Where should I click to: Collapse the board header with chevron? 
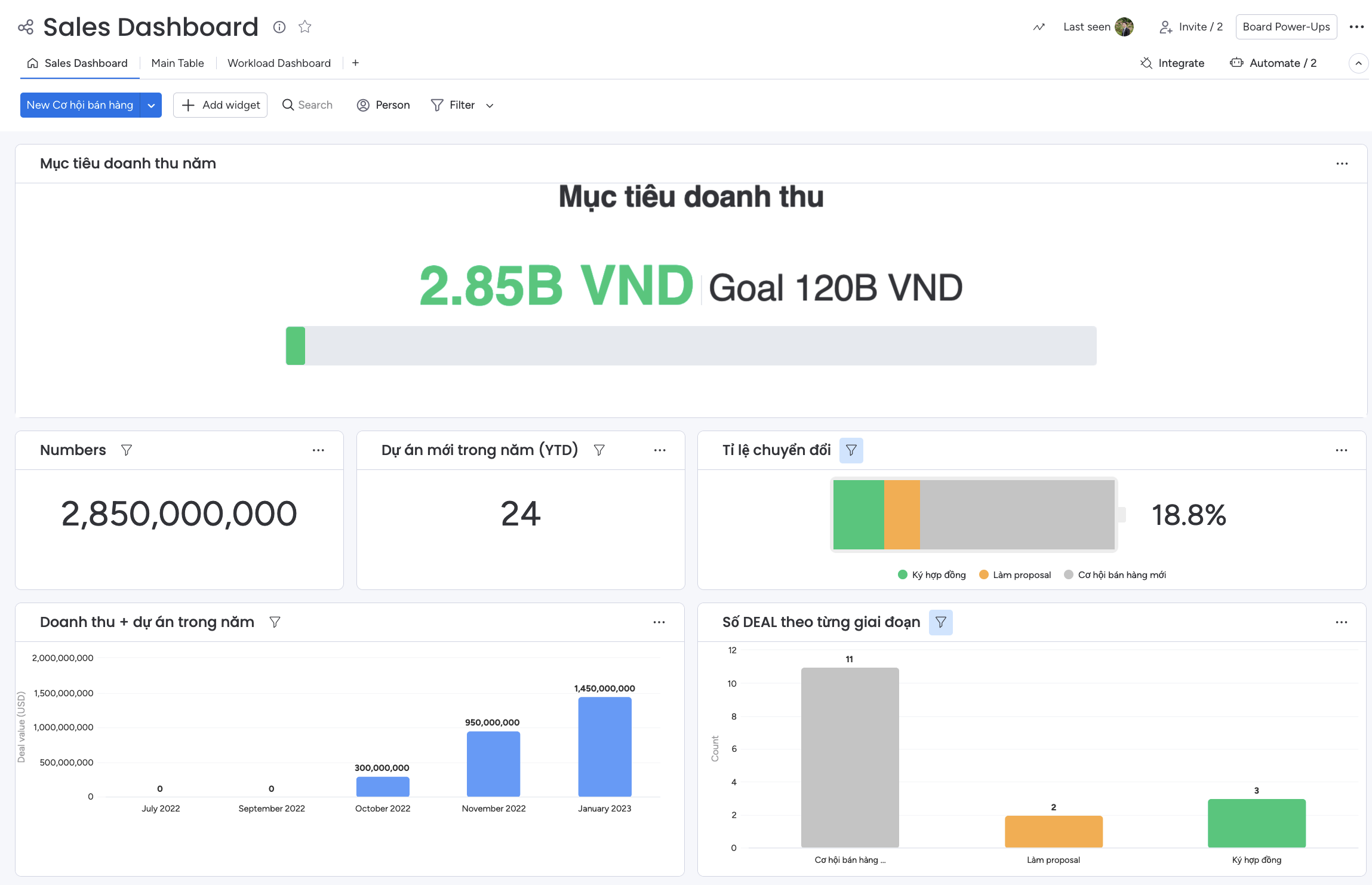coord(1358,63)
